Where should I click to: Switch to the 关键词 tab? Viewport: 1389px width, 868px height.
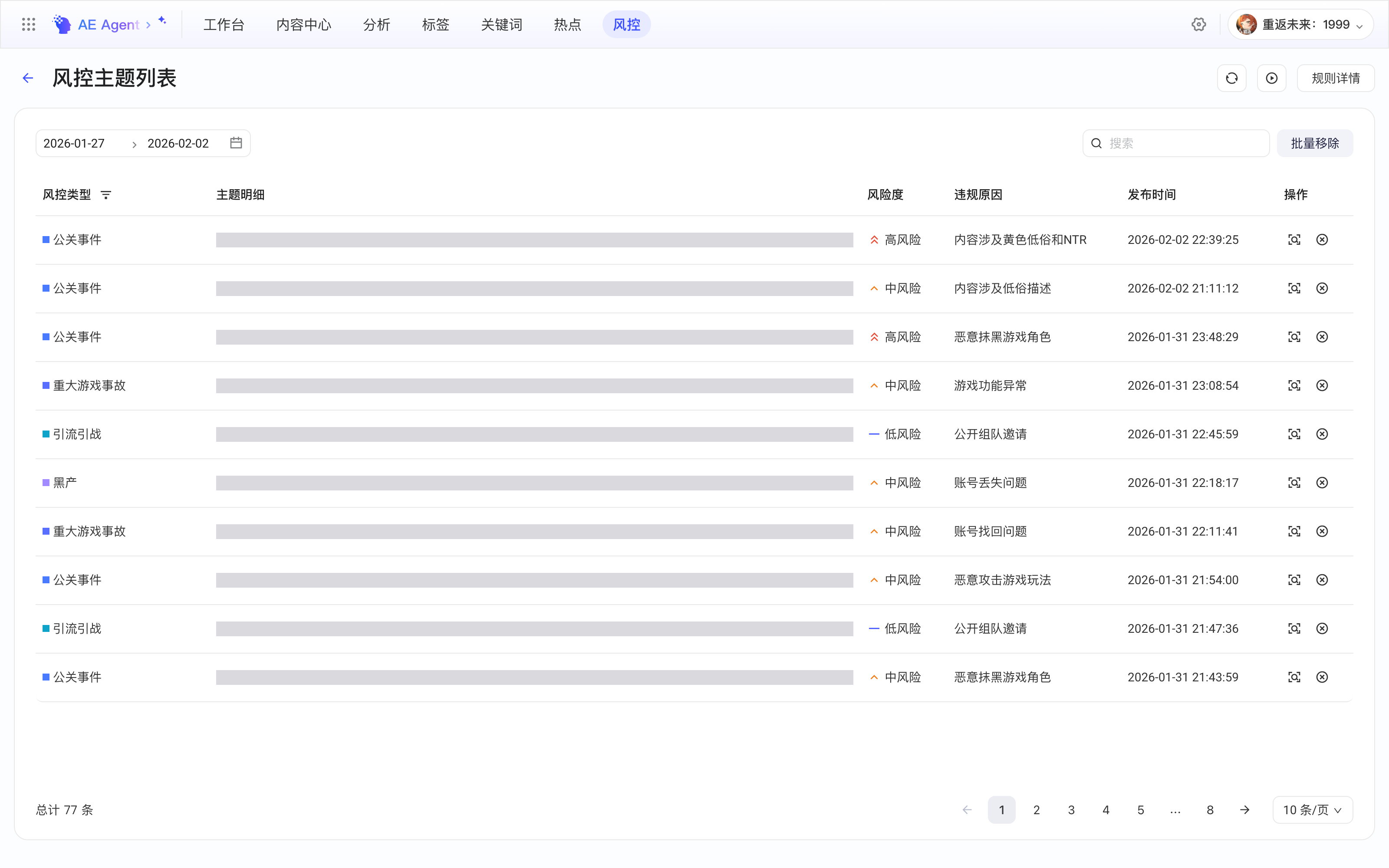(502, 25)
